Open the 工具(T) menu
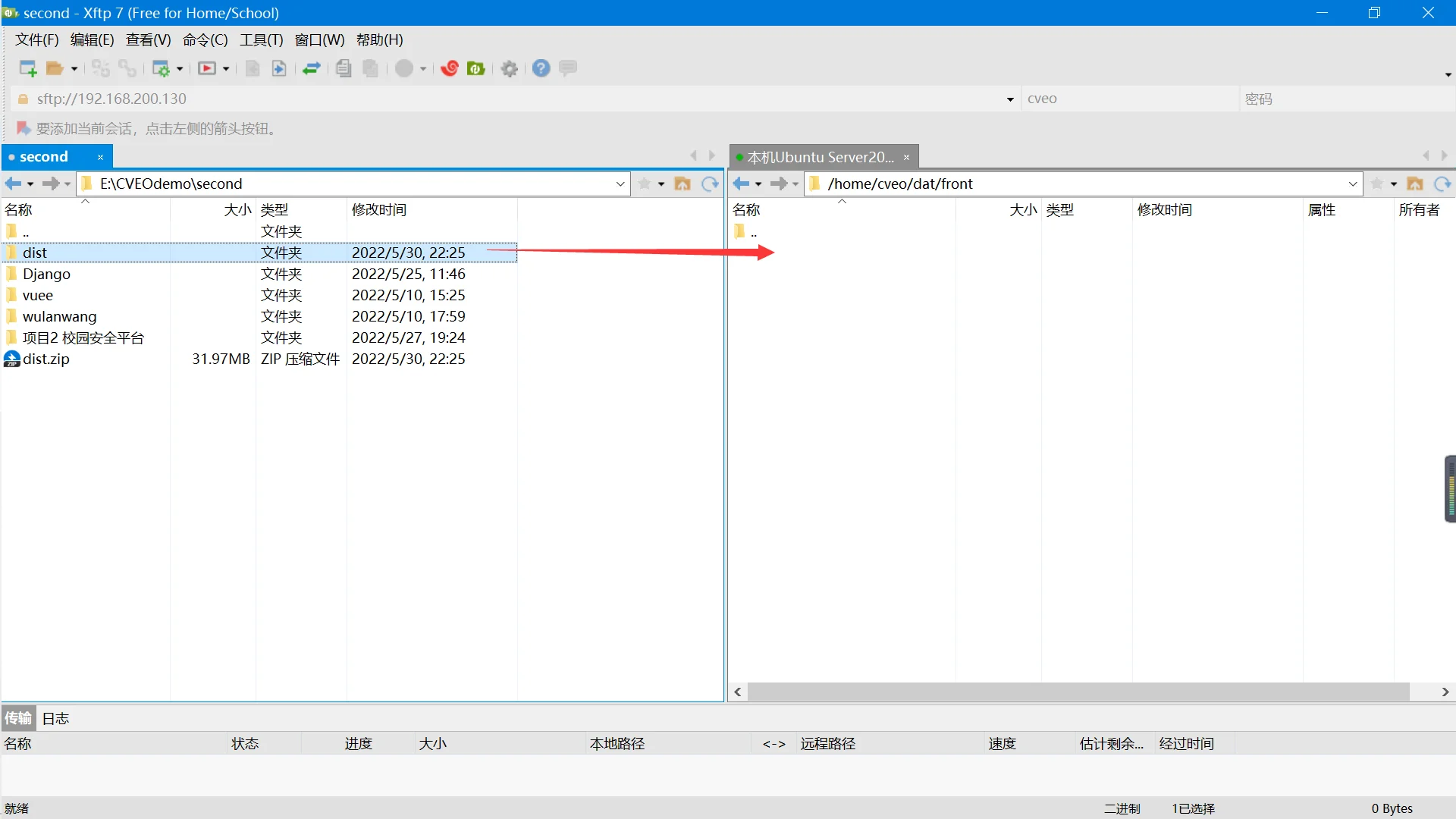The width and height of the screenshot is (1456, 819). [x=261, y=40]
